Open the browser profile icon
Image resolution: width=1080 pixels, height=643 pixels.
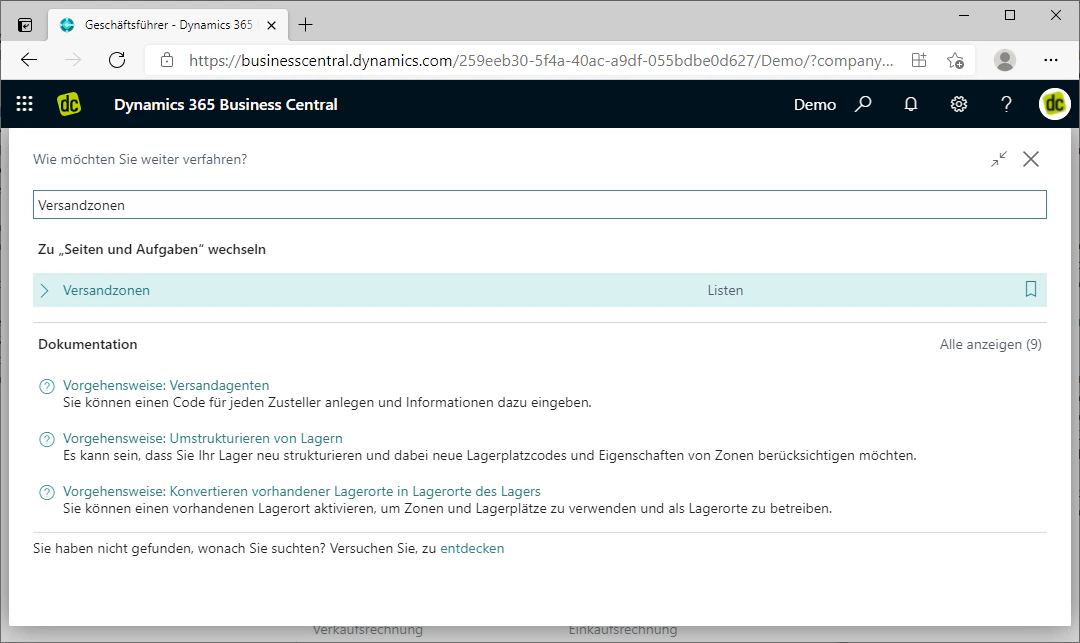[x=1005, y=60]
